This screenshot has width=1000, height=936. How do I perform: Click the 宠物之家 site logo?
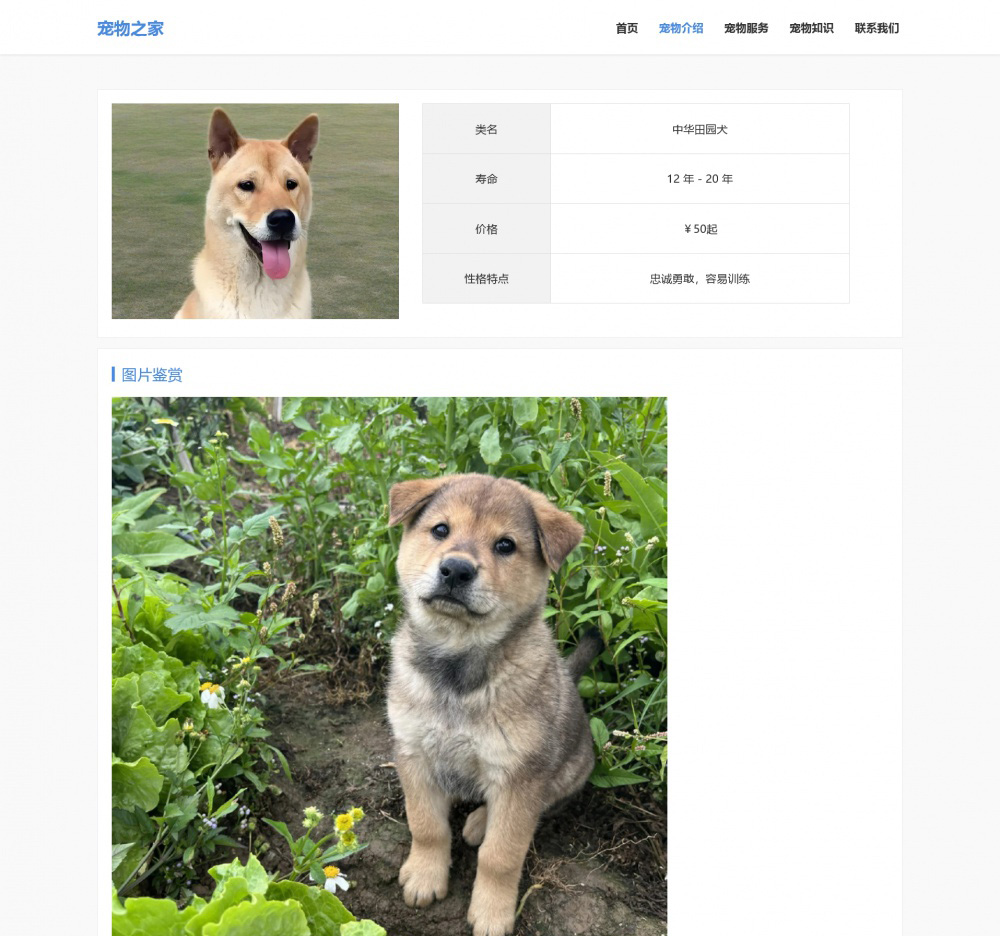coord(130,28)
